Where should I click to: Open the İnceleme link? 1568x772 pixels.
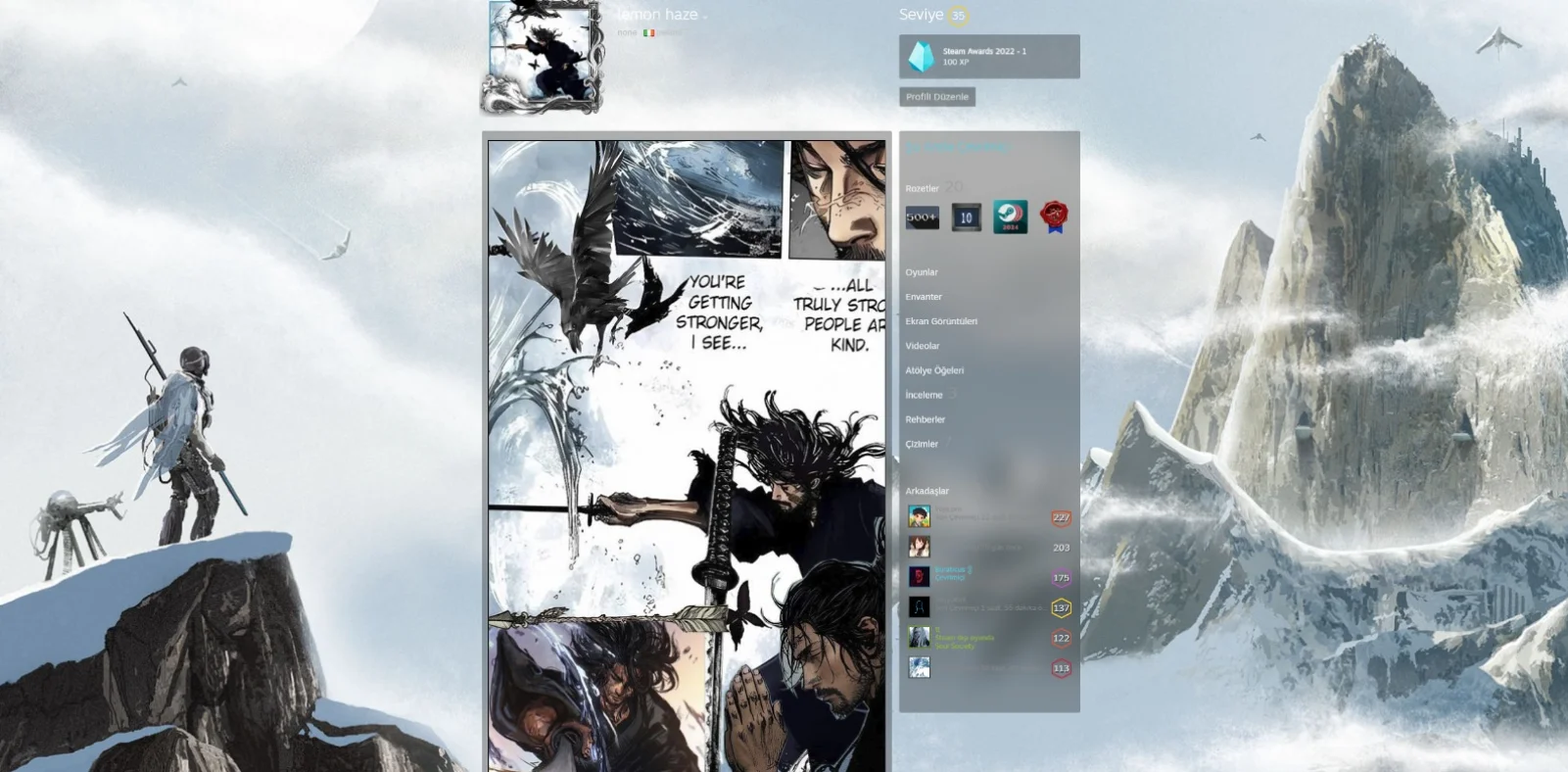pyautogui.click(x=924, y=395)
